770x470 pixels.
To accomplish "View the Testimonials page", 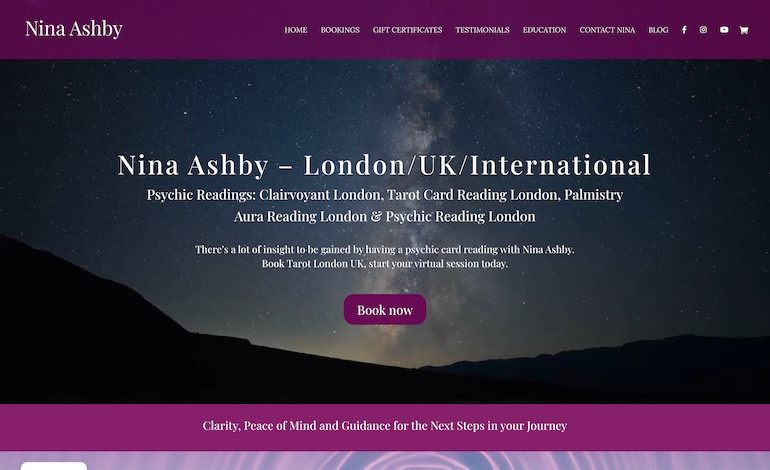I will tap(482, 30).
